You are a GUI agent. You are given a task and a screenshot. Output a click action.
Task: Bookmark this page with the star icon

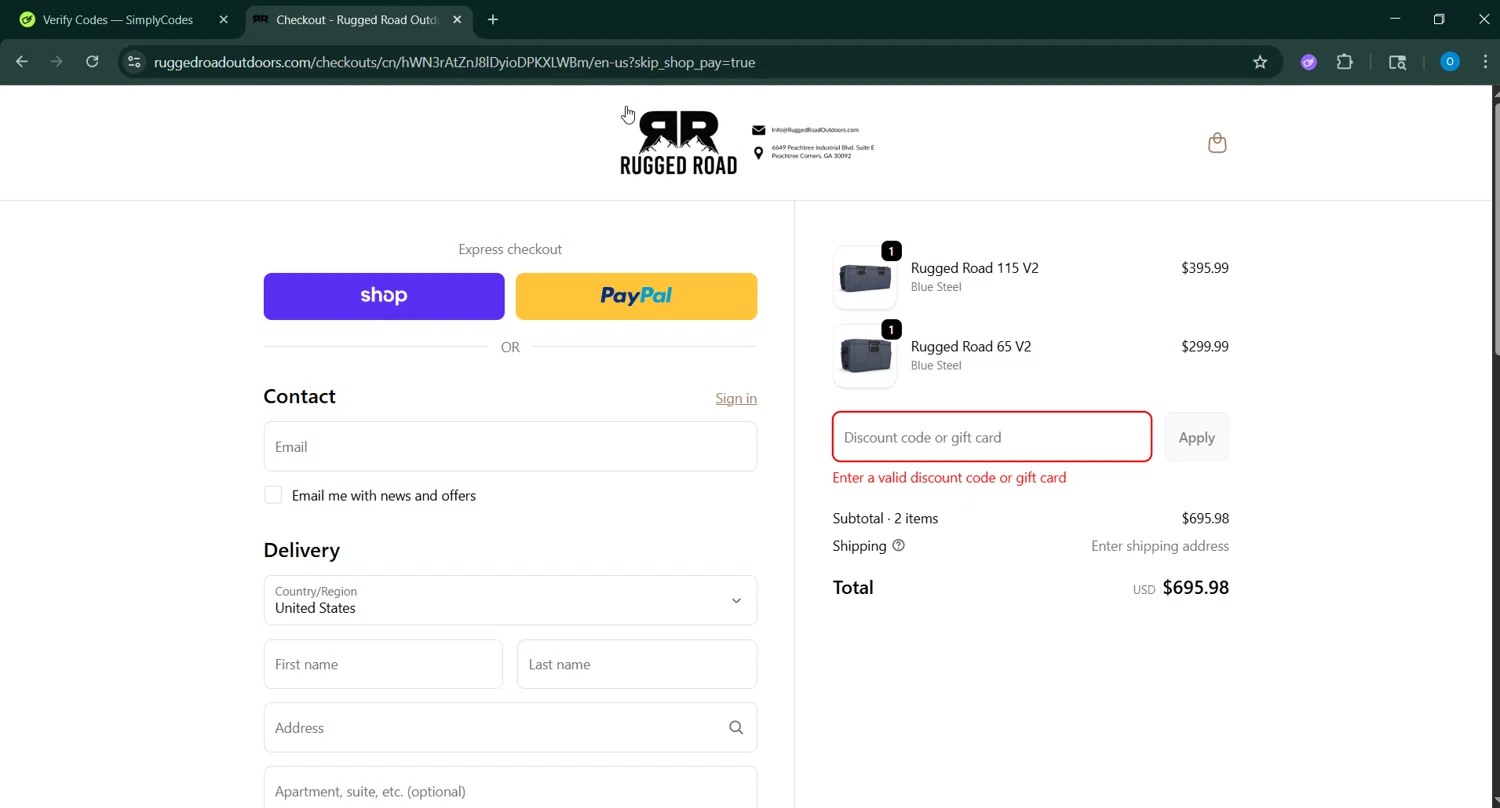pos(1260,62)
